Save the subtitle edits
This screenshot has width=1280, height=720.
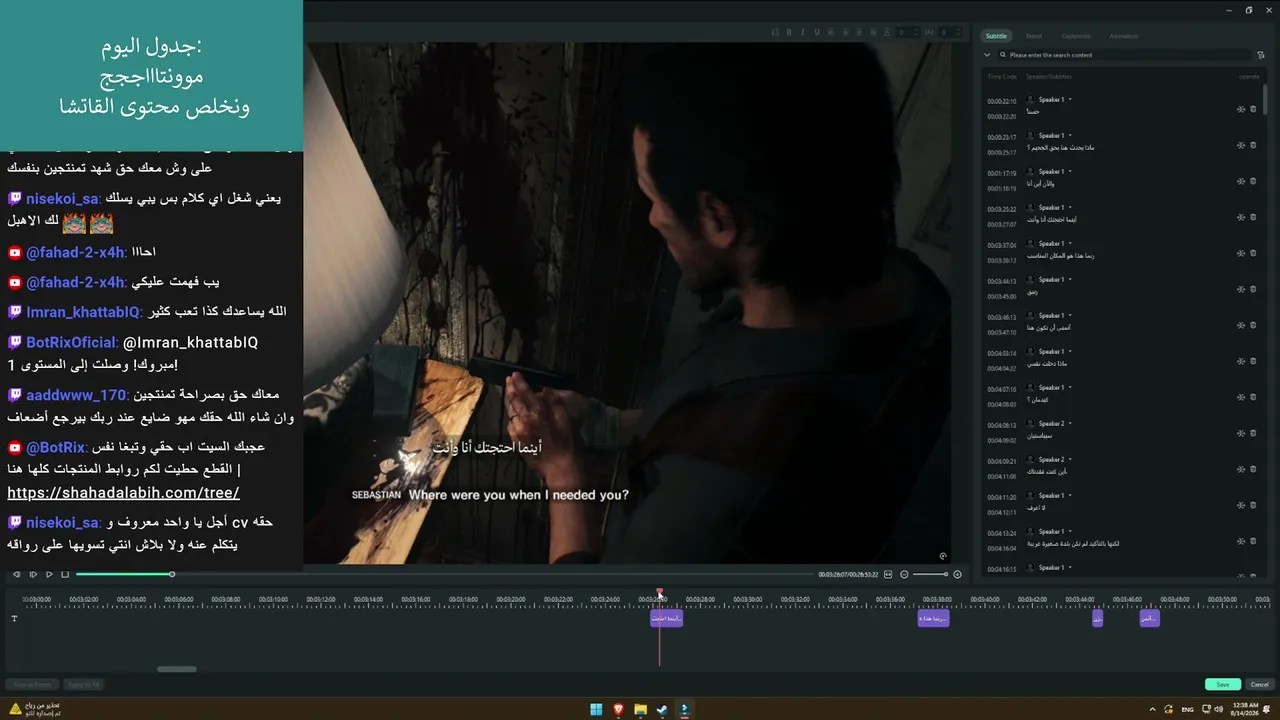[1222, 684]
